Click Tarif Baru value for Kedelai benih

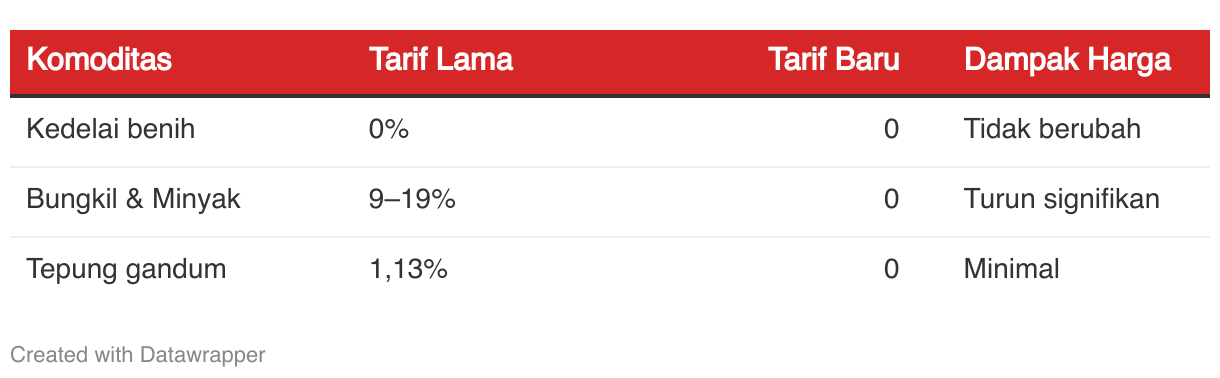coord(892,129)
